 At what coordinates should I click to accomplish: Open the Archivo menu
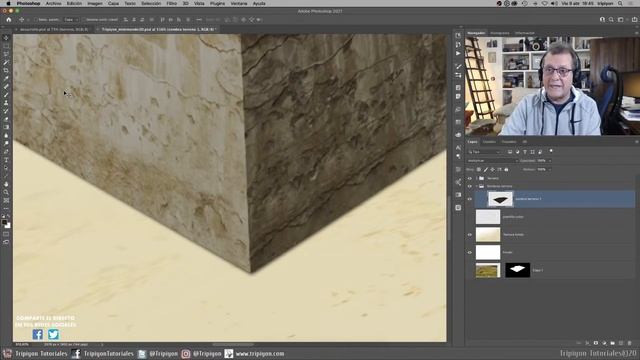[53, 3]
